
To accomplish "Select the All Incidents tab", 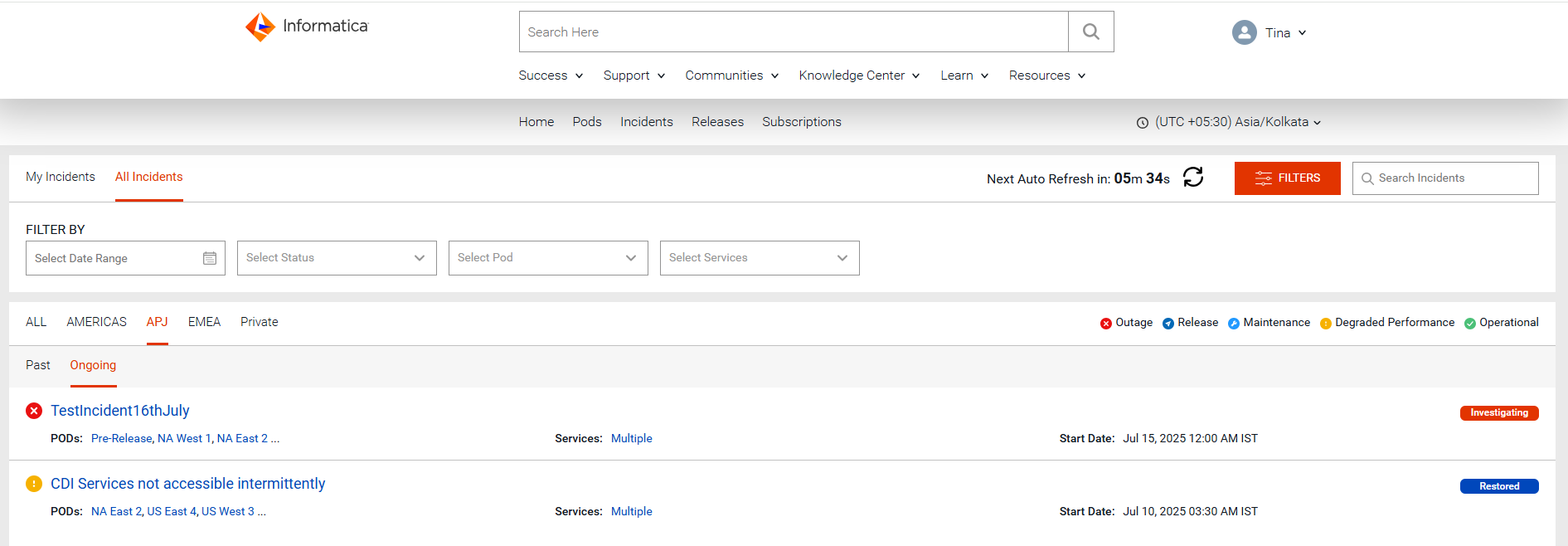I will point(149,177).
